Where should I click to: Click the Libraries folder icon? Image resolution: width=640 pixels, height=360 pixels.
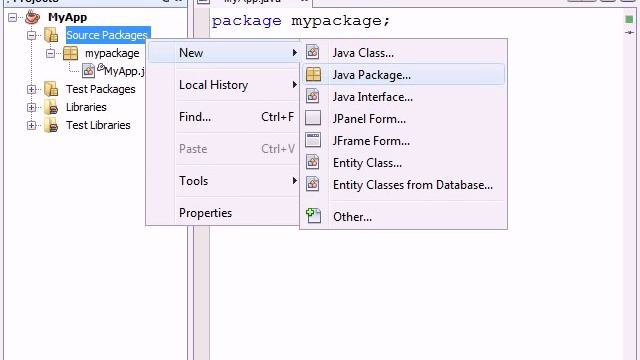click(51, 107)
